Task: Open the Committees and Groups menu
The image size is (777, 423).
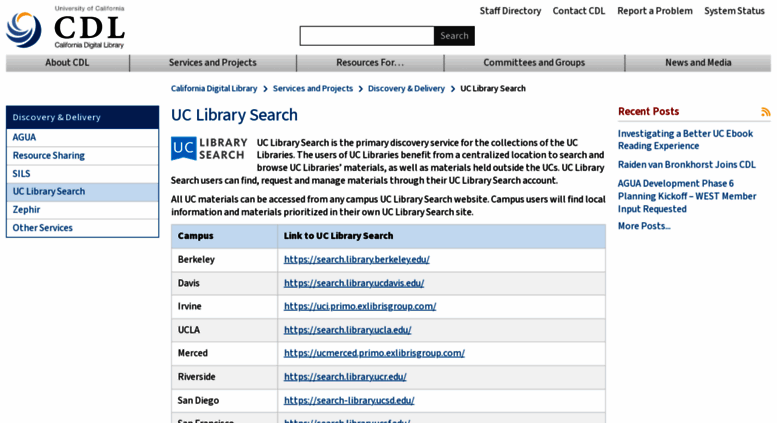Action: pos(534,63)
